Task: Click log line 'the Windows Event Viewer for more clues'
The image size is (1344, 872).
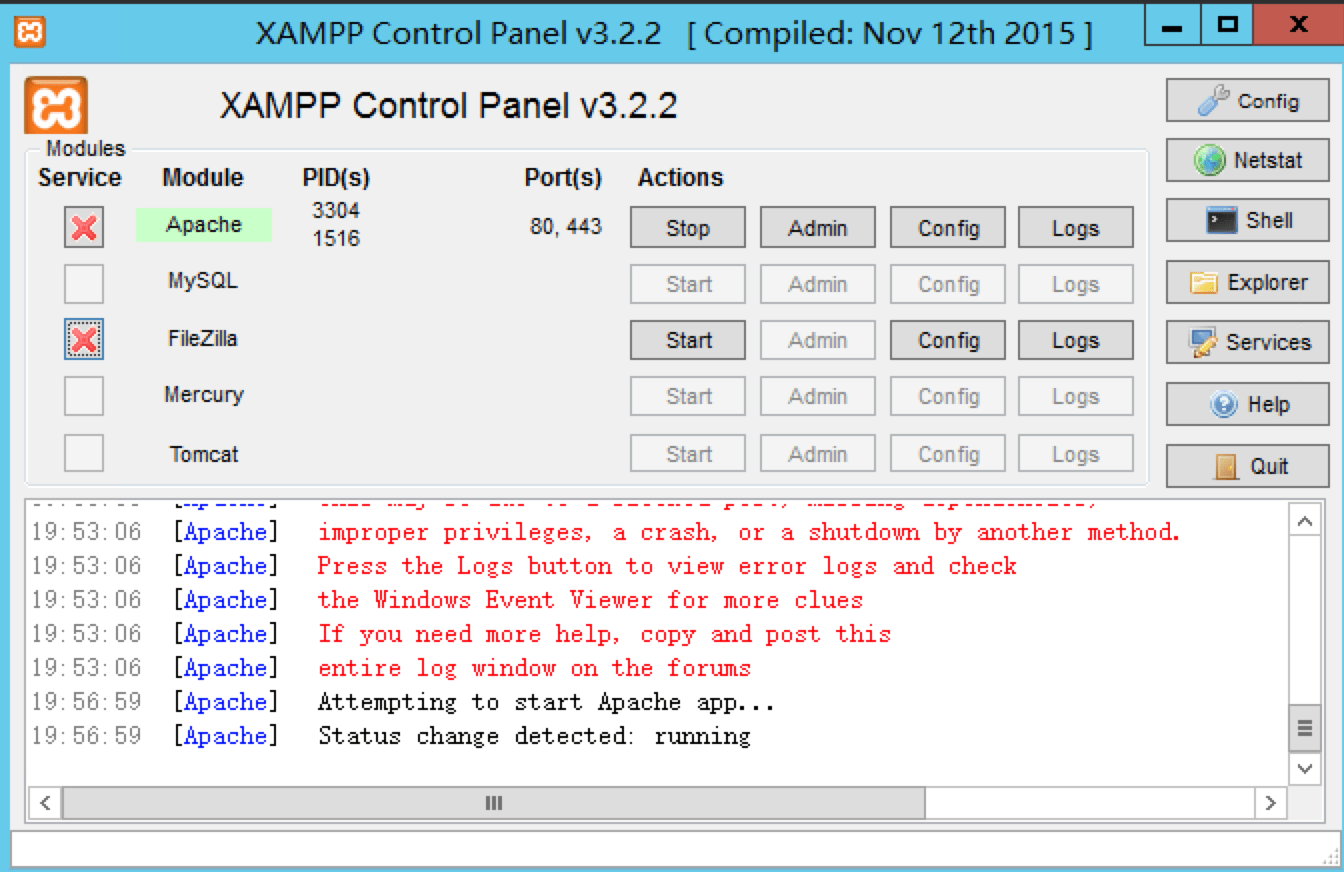Action: pyautogui.click(x=590, y=600)
